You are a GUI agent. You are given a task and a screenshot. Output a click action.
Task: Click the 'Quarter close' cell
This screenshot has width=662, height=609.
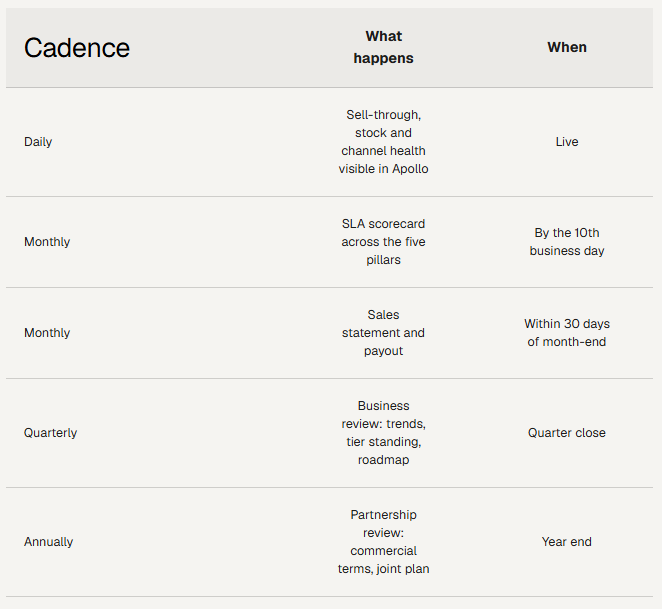point(567,433)
